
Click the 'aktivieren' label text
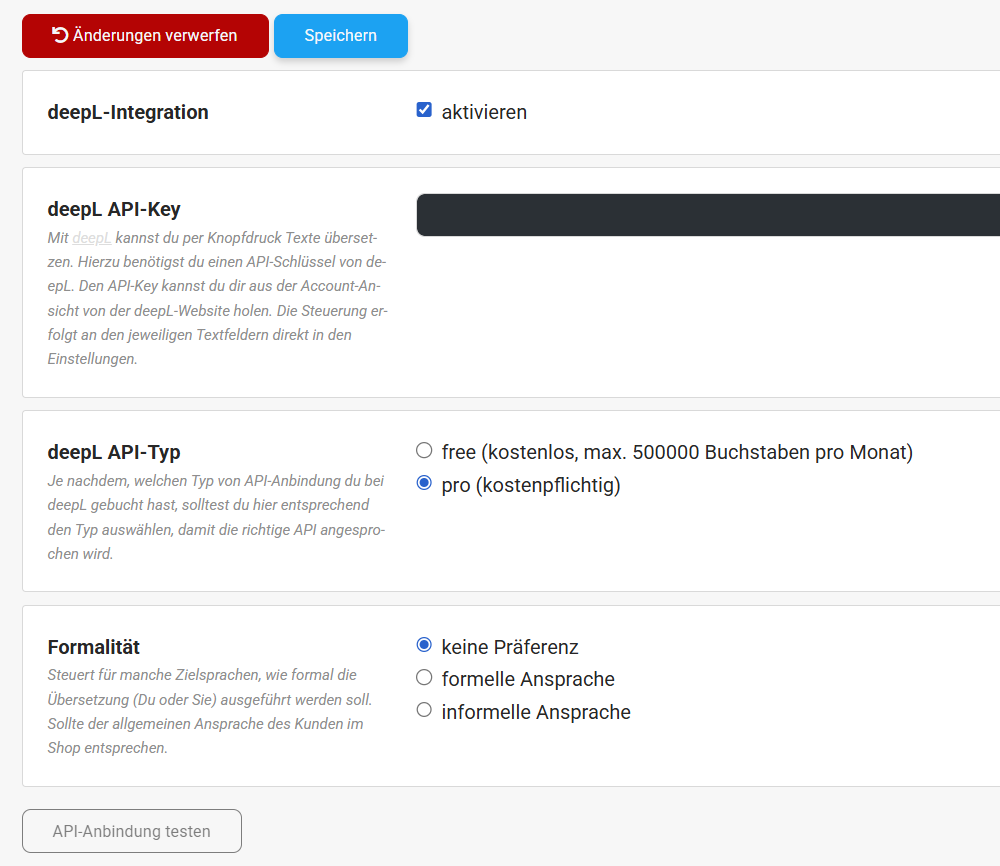pos(484,112)
